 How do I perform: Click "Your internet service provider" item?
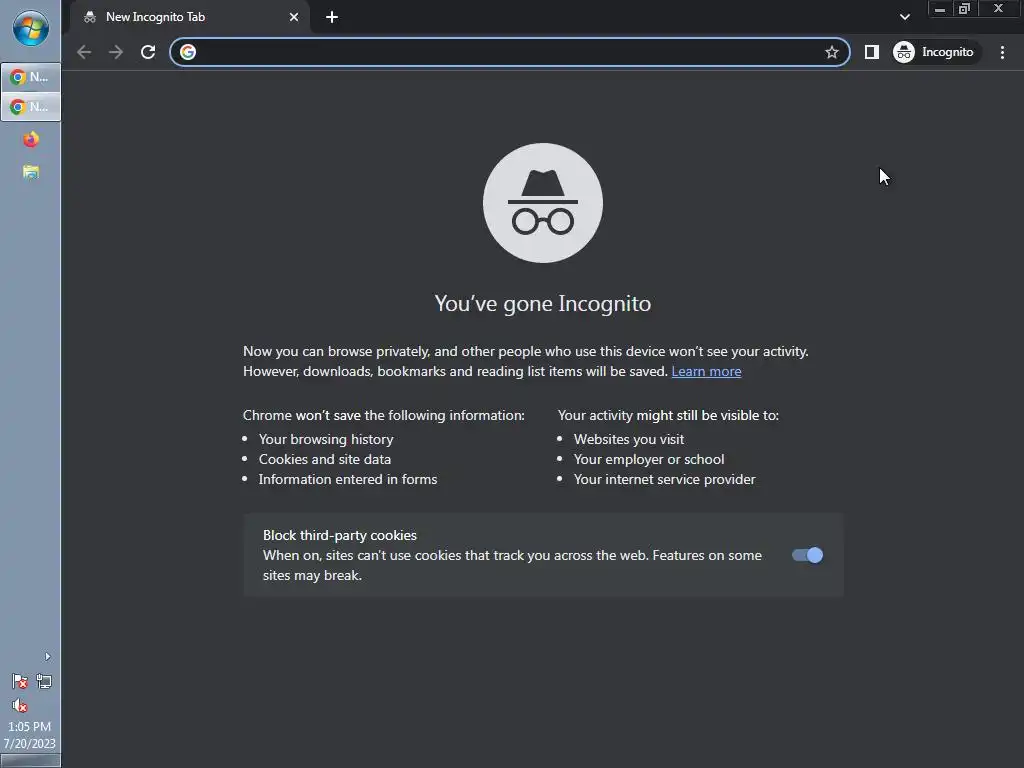[x=664, y=479]
